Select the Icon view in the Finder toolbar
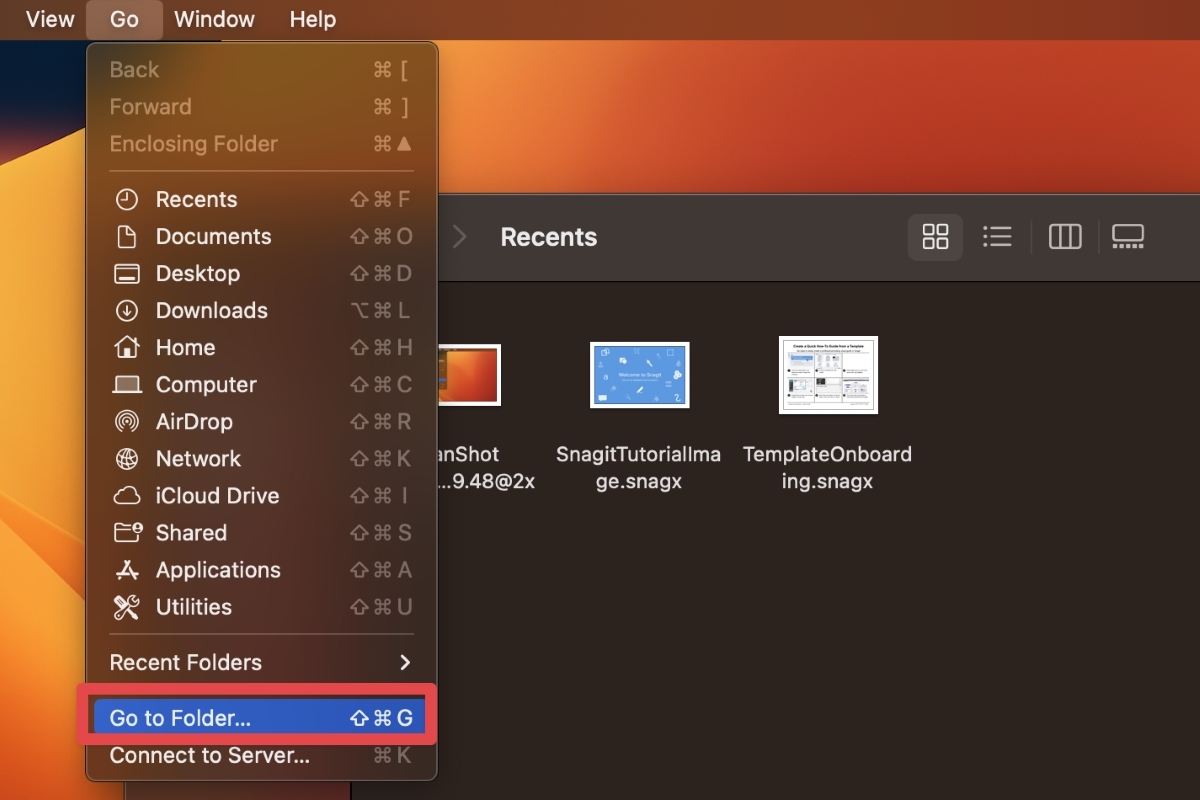Screen dimensions: 1200x800 tap(935, 237)
